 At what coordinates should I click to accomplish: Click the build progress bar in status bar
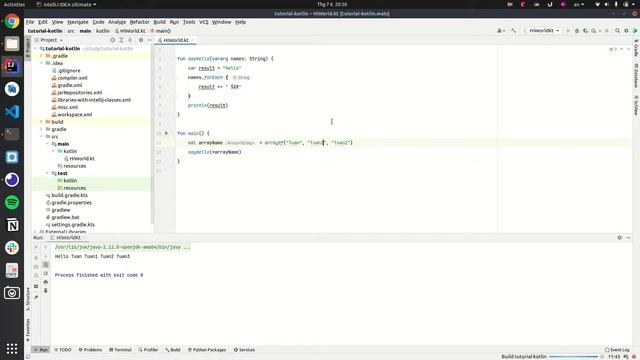[x=573, y=357]
